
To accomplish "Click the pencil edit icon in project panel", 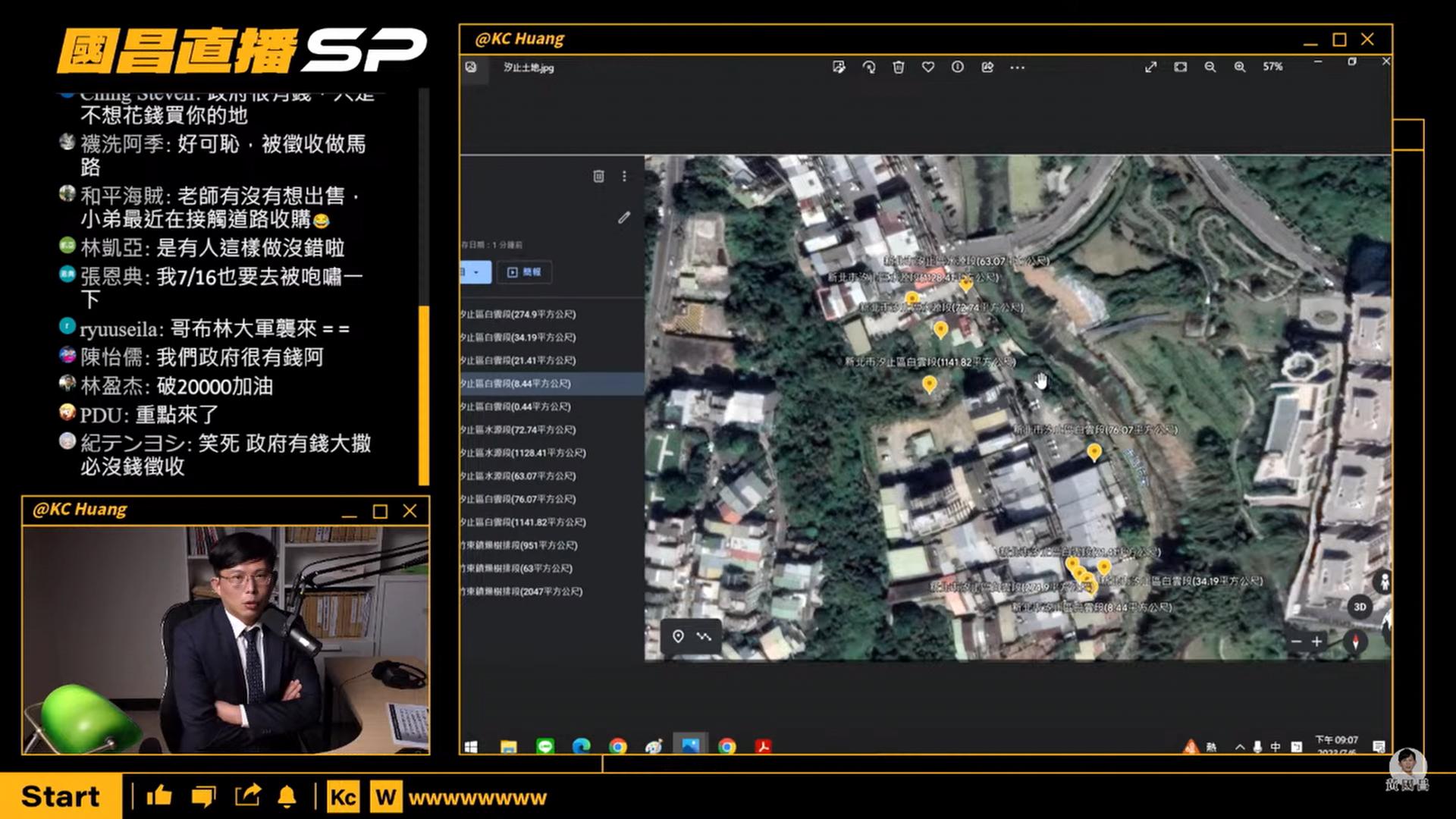I will tap(623, 218).
